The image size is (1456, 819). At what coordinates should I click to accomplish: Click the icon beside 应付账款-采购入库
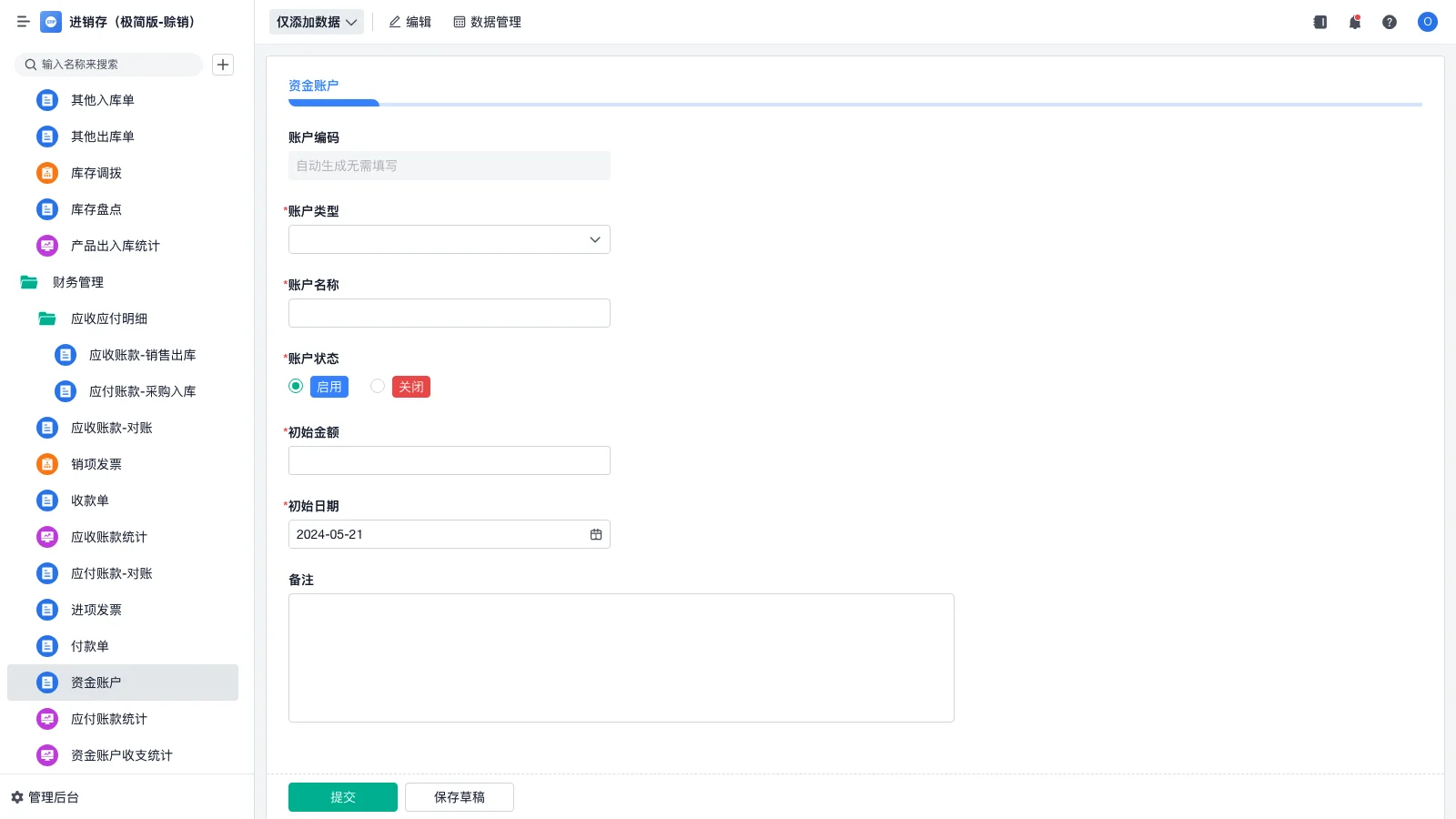point(66,391)
